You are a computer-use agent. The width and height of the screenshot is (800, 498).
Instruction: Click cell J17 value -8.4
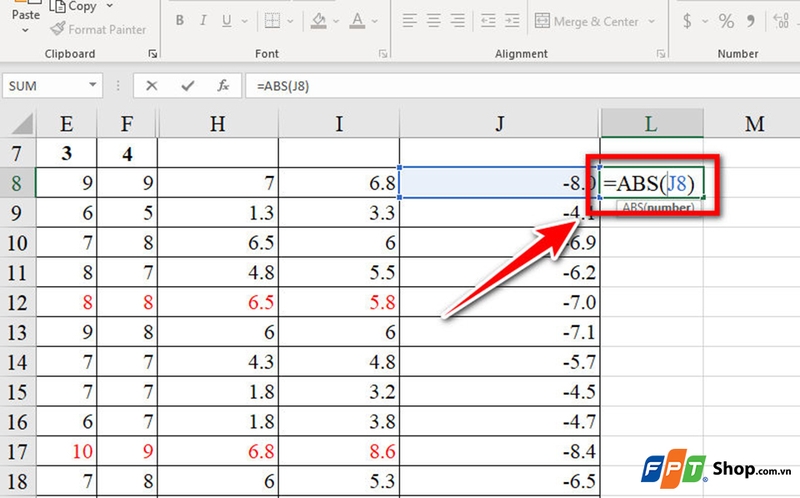tap(499, 451)
